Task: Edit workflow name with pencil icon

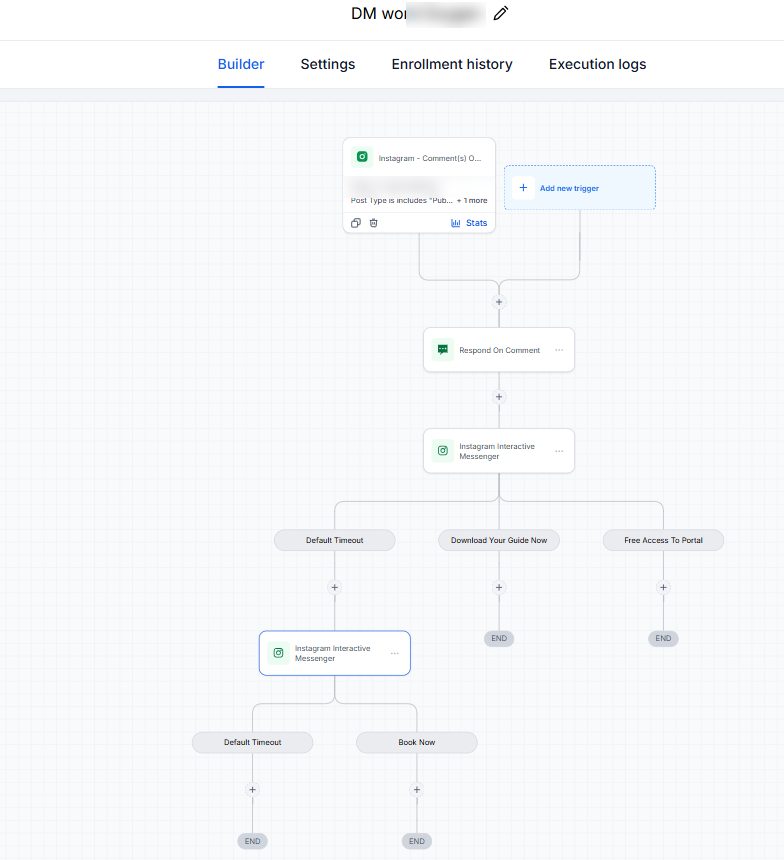Action: (x=500, y=13)
